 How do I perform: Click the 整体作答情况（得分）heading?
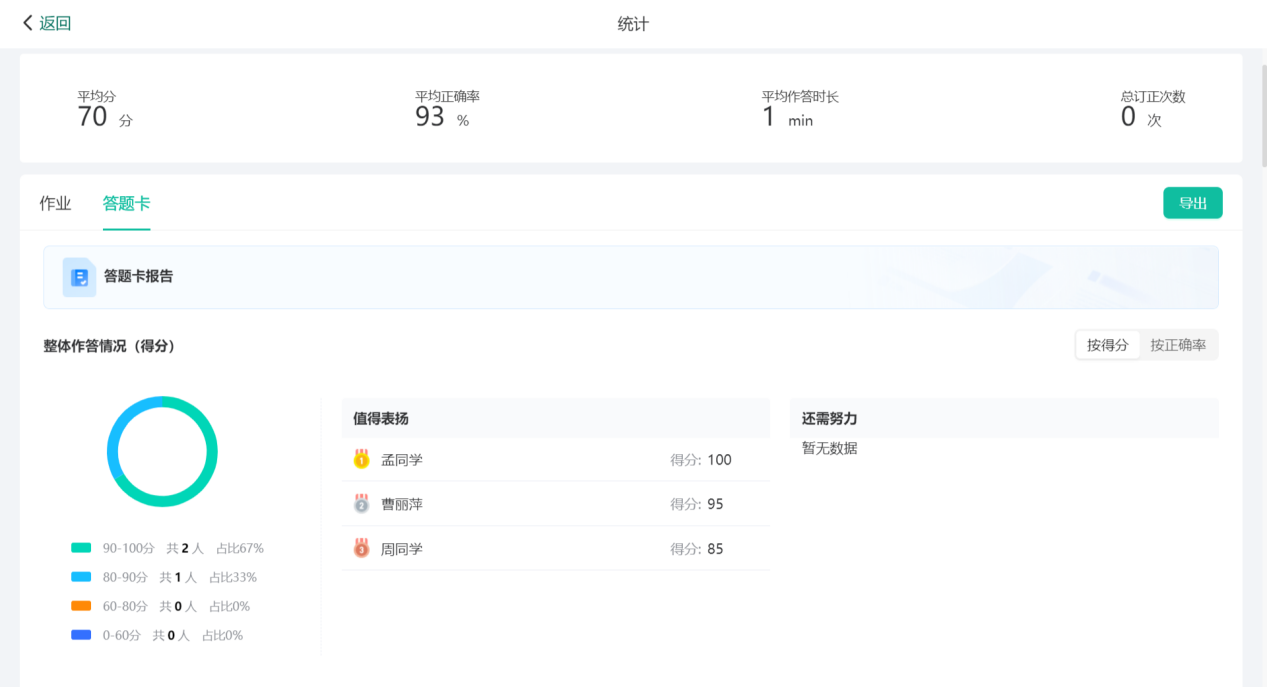(109, 345)
